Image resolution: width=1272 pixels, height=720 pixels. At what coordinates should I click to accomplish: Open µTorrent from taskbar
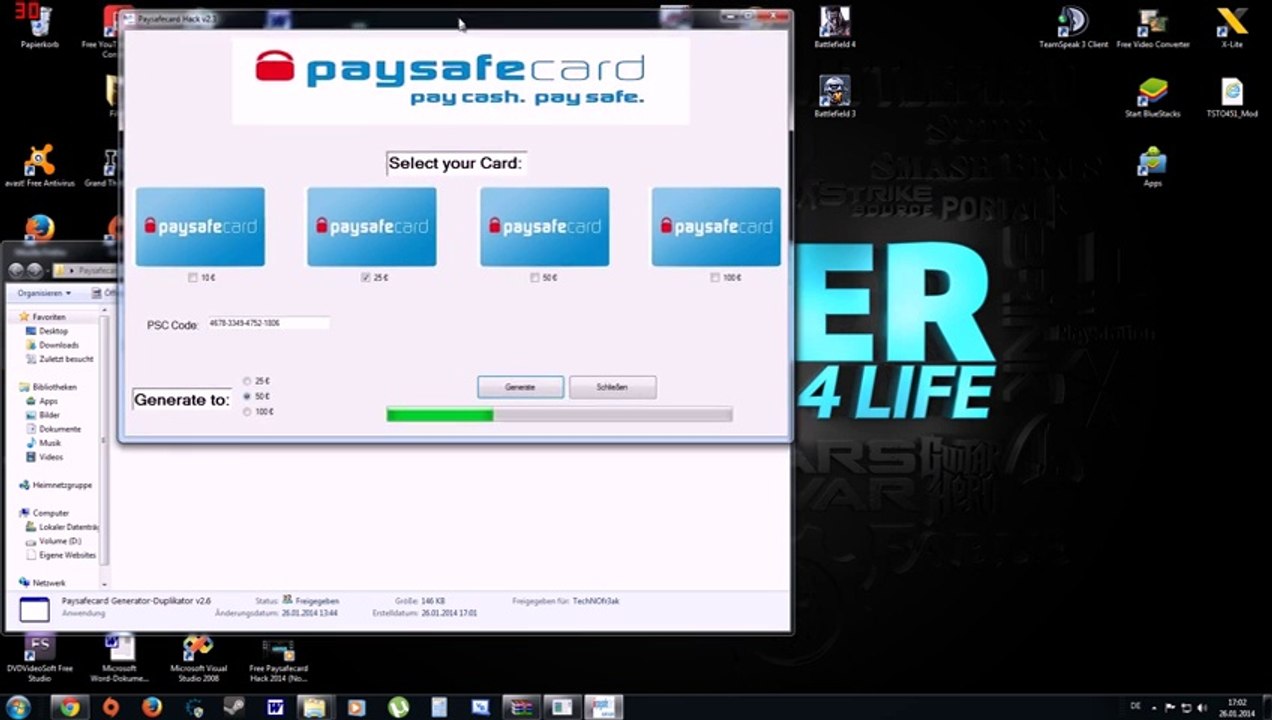(x=398, y=707)
